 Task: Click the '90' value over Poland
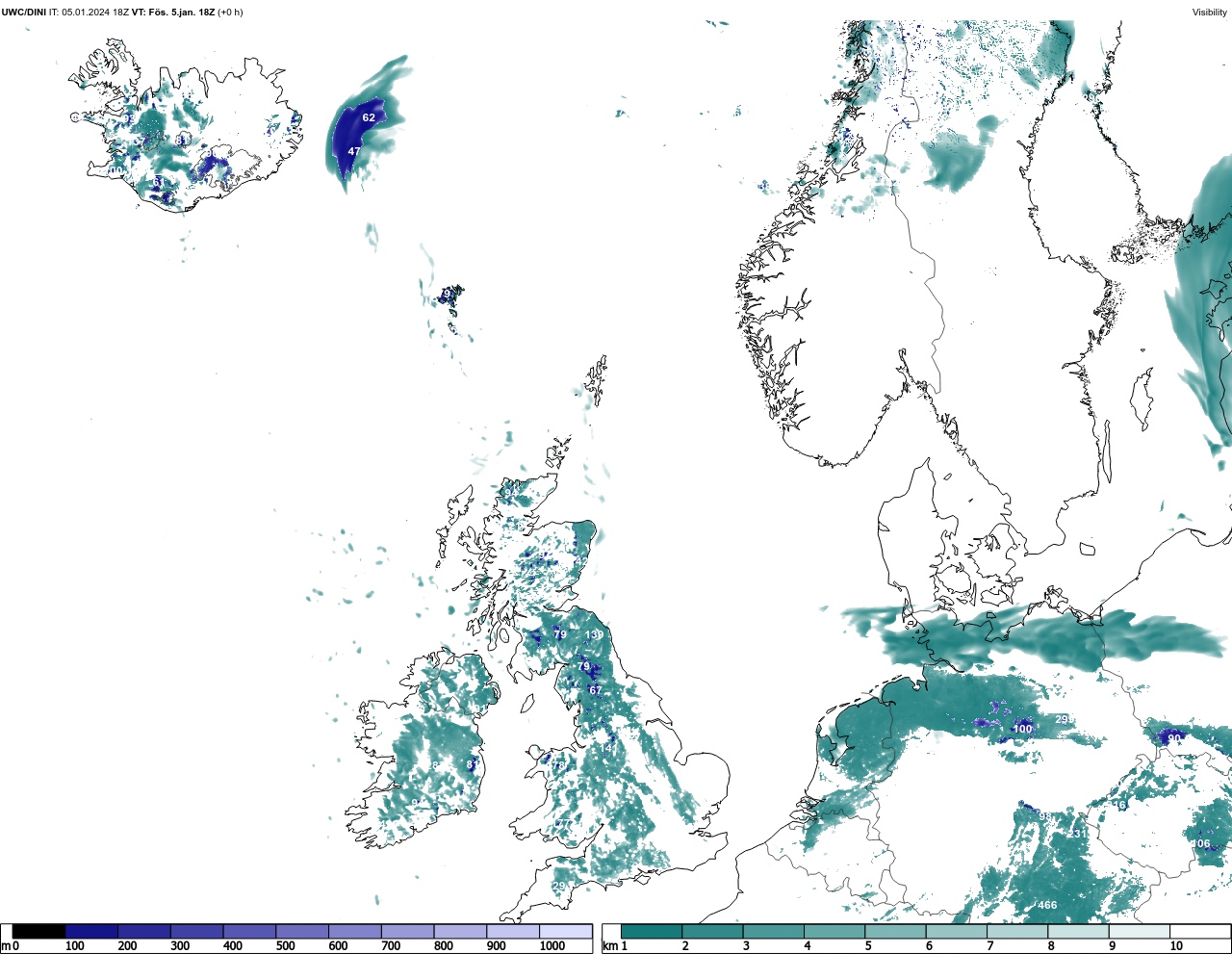1174,738
